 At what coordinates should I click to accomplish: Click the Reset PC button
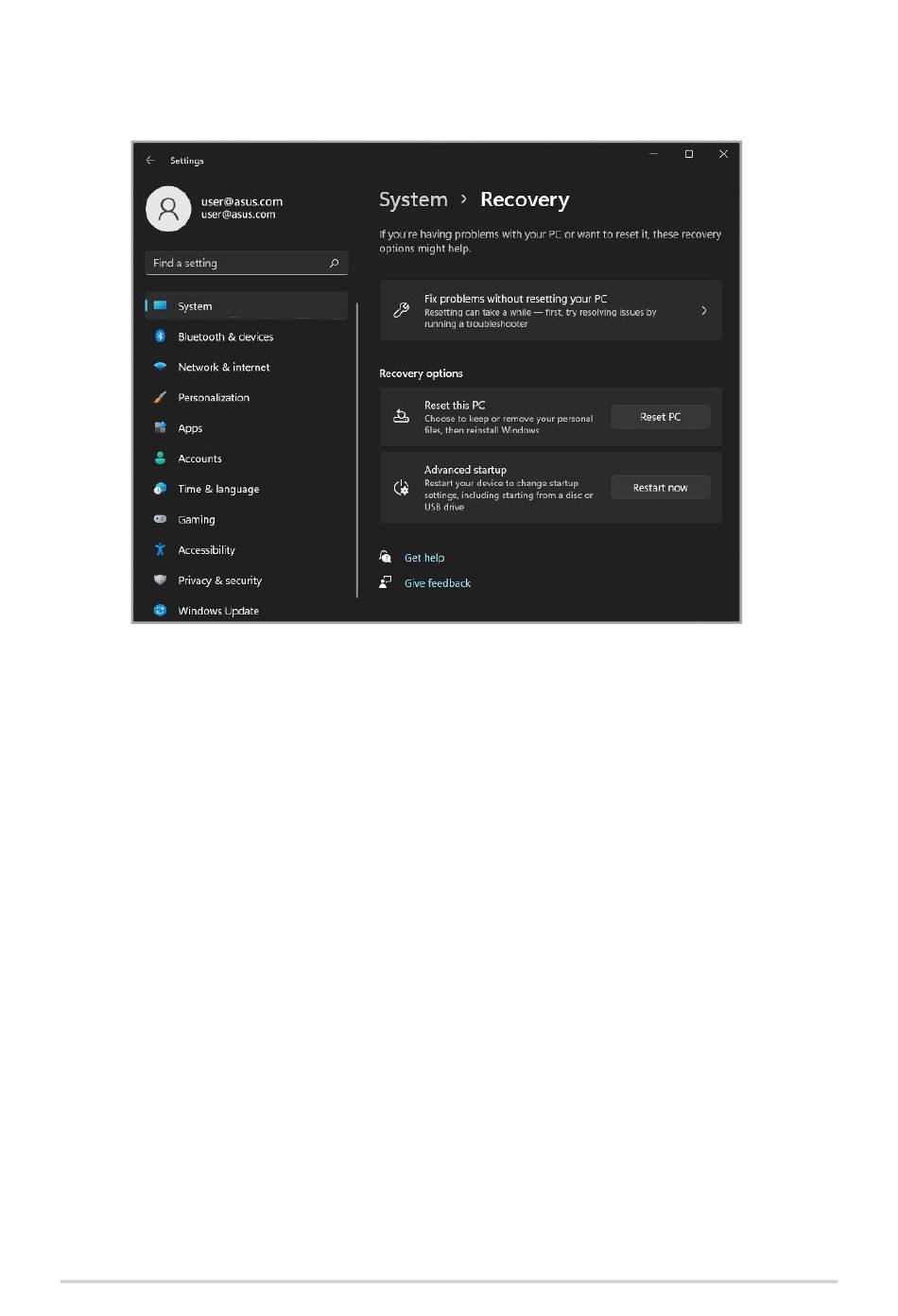tap(660, 417)
